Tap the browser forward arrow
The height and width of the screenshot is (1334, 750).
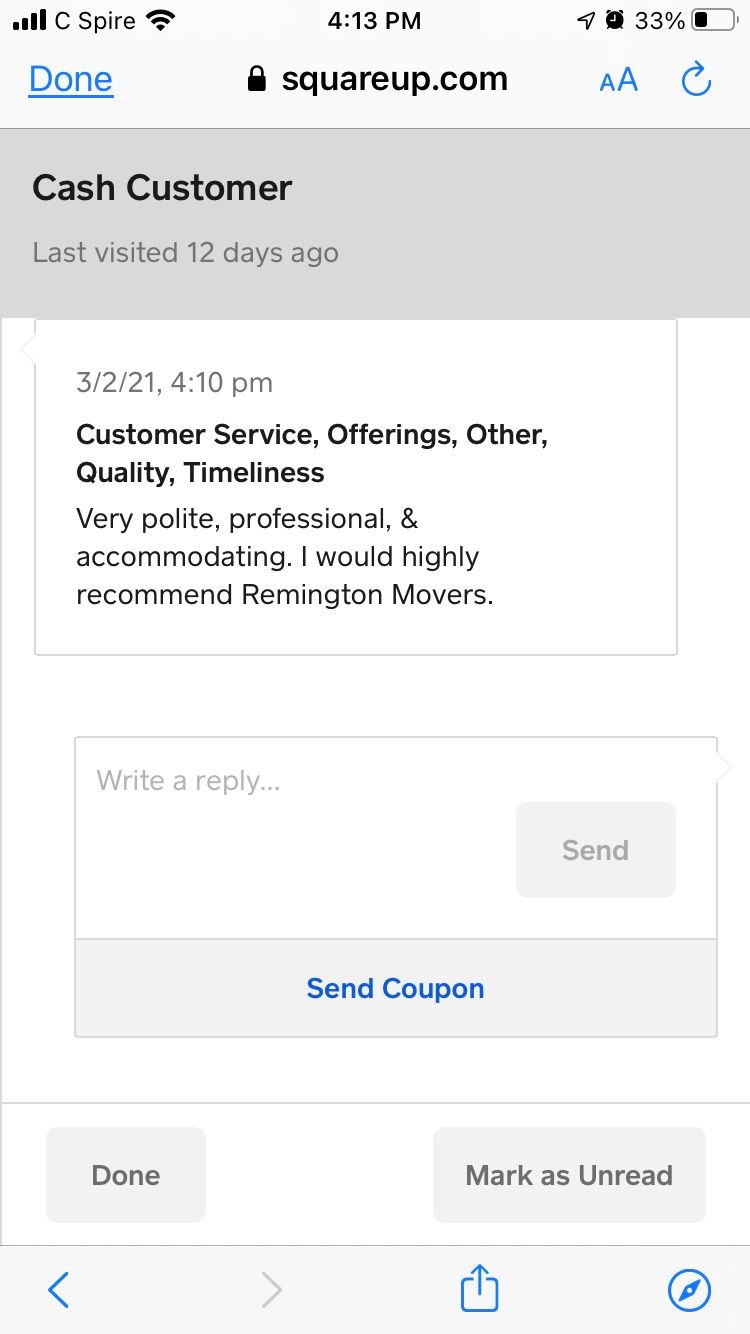(271, 1290)
